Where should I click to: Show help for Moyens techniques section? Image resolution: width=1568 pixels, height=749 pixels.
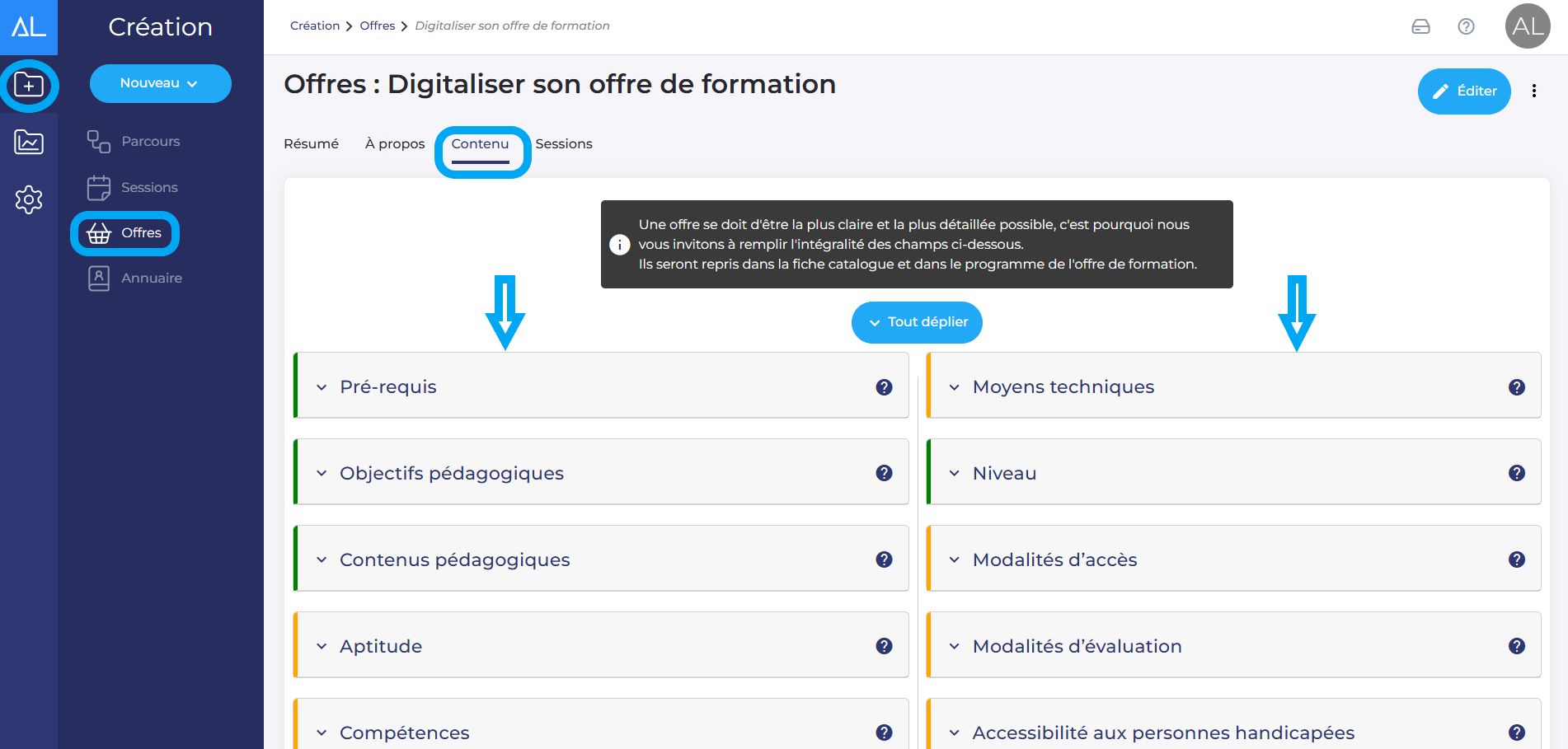(1516, 387)
